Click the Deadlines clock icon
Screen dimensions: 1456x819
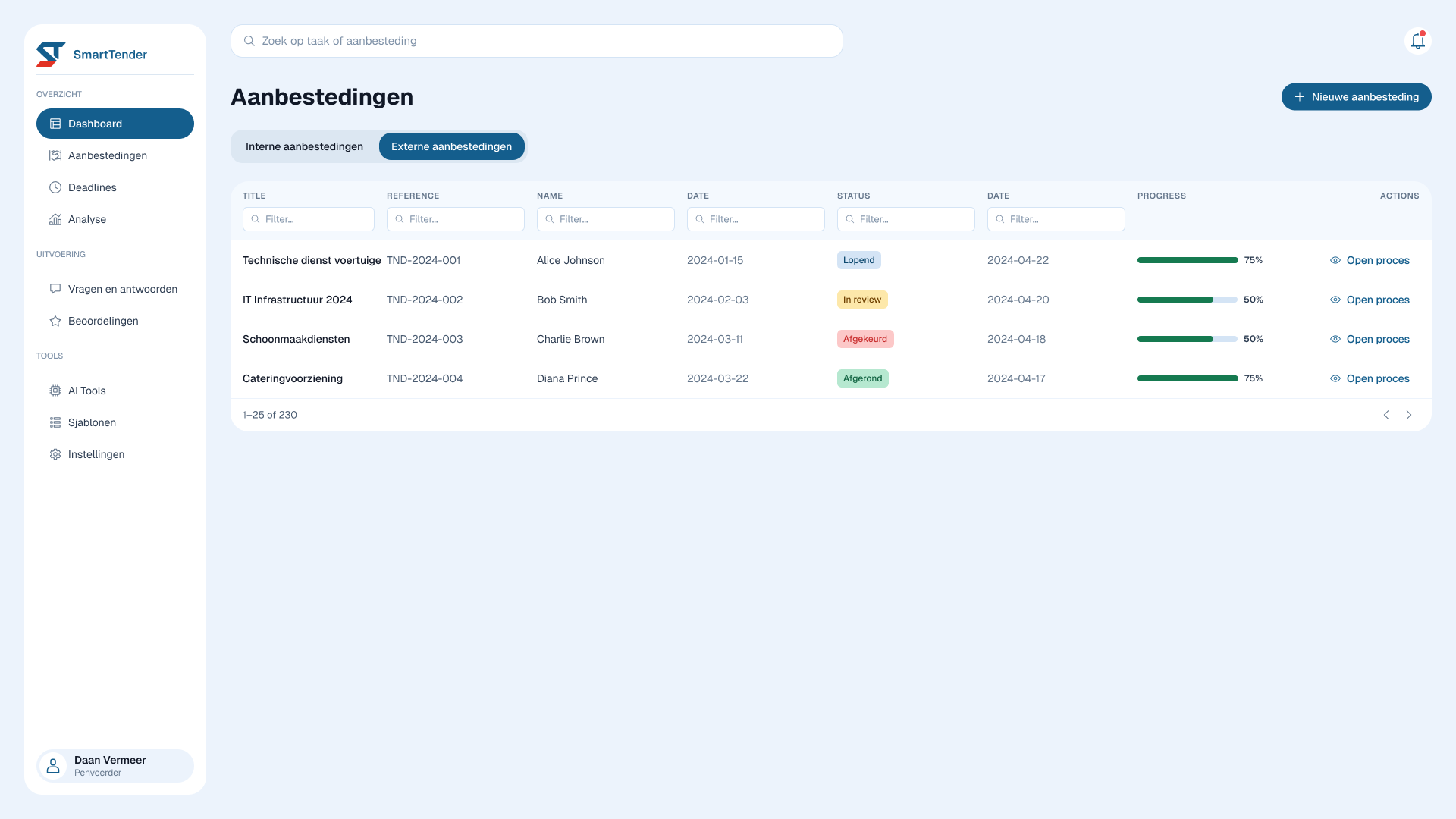[x=55, y=187]
